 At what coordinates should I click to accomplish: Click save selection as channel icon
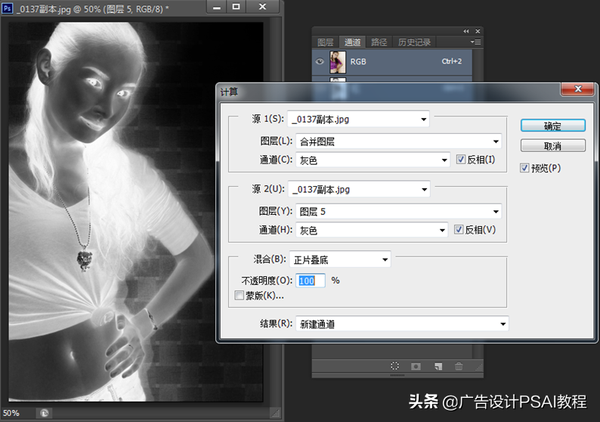click(416, 367)
